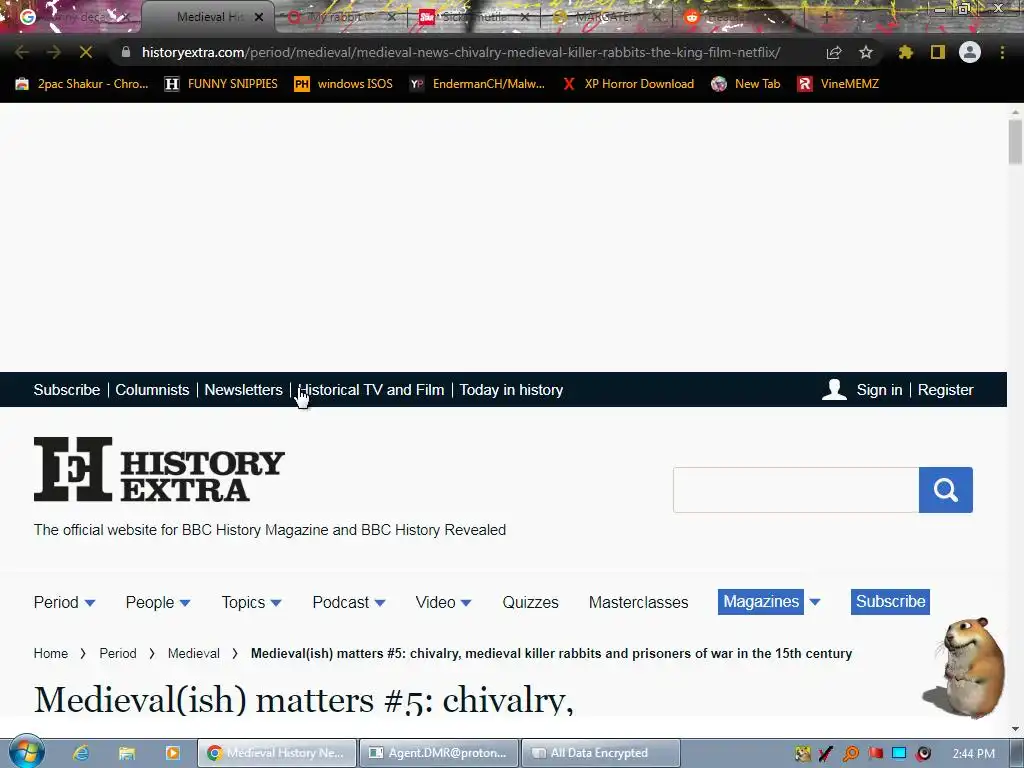Screen dimensions: 1024x768
Task: Open the Chrome three-dot menu
Action: click(x=1002, y=52)
